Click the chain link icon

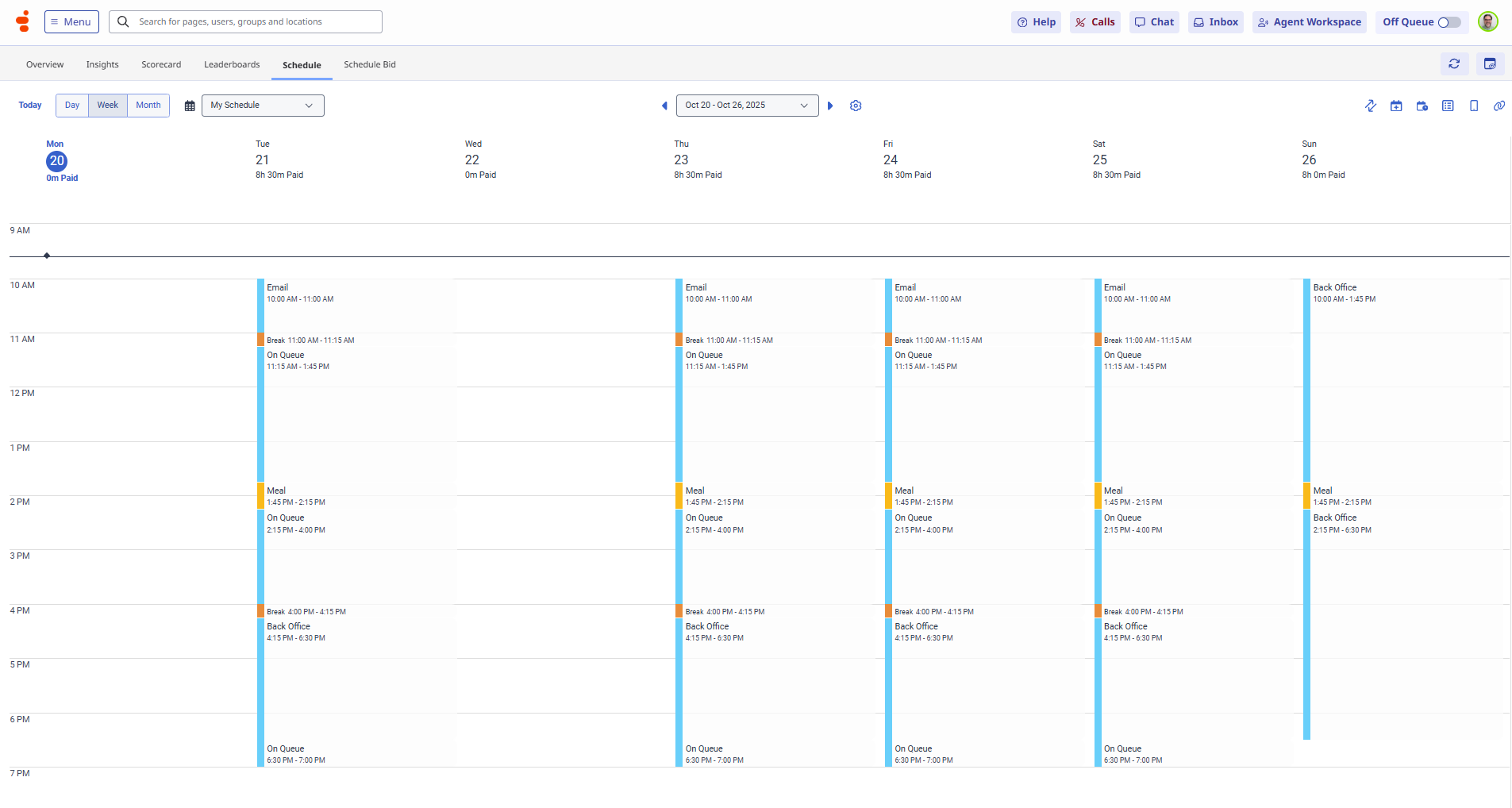[1499, 106]
